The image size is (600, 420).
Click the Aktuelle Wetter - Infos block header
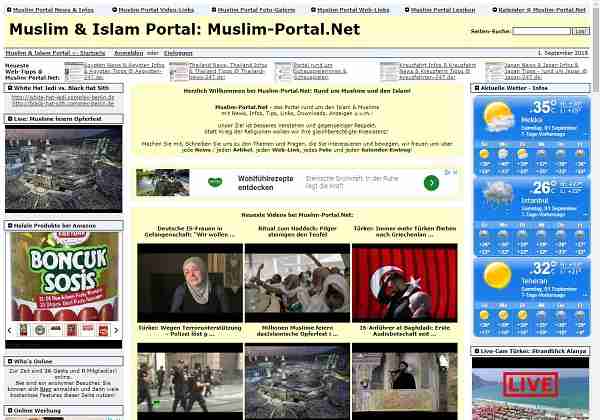pyautogui.click(x=530, y=88)
